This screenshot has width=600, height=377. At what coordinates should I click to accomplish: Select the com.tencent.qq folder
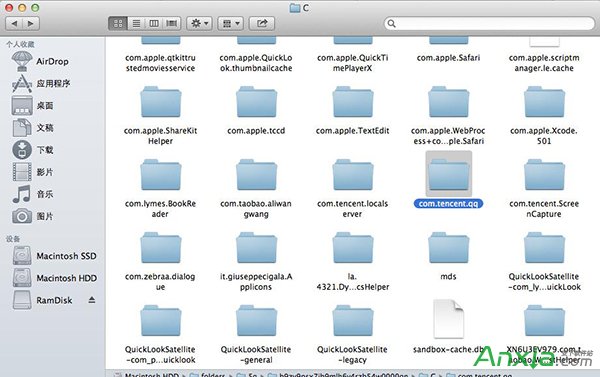[x=448, y=180]
